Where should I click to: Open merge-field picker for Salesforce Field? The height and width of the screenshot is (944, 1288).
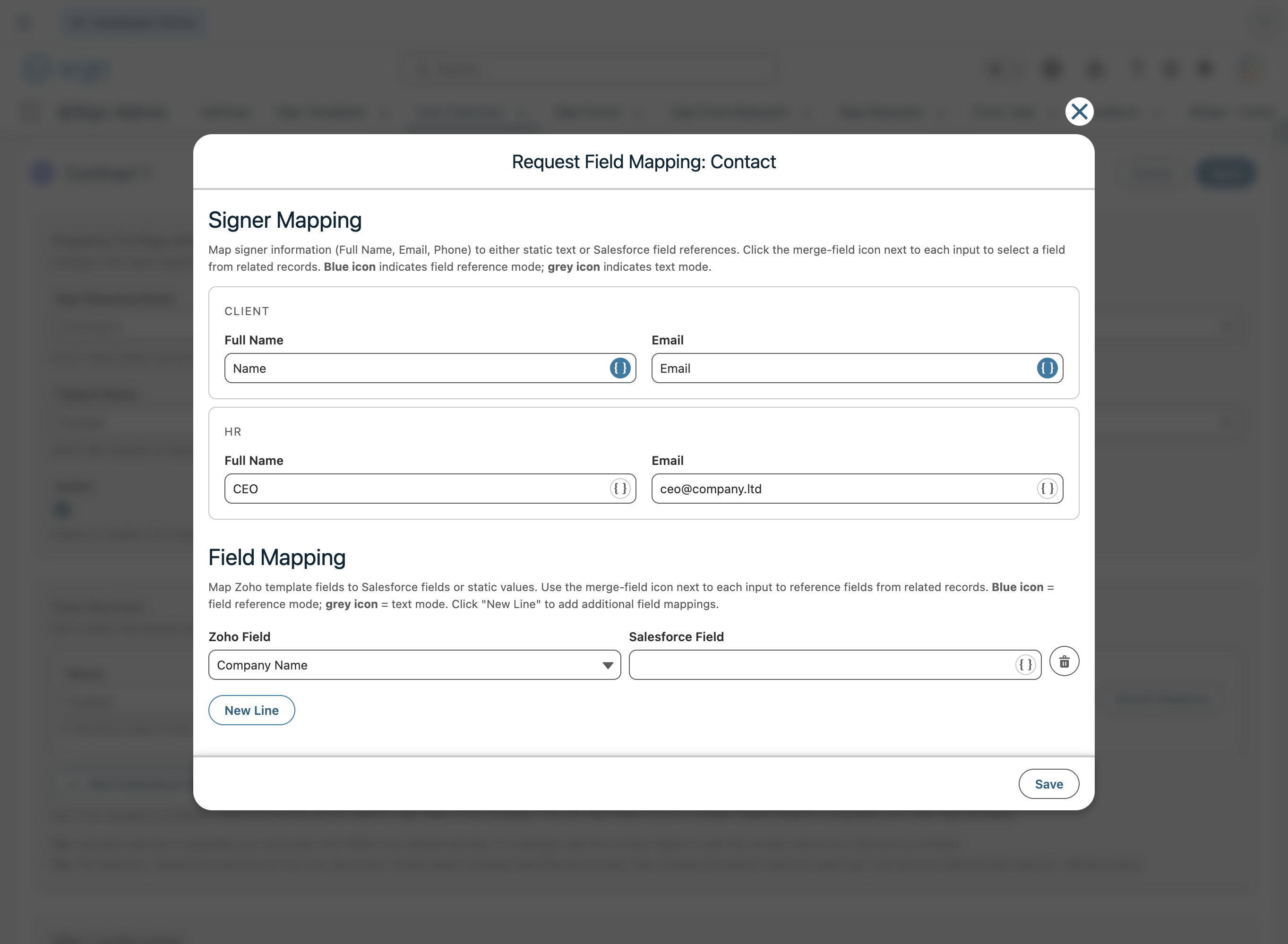click(x=1025, y=665)
